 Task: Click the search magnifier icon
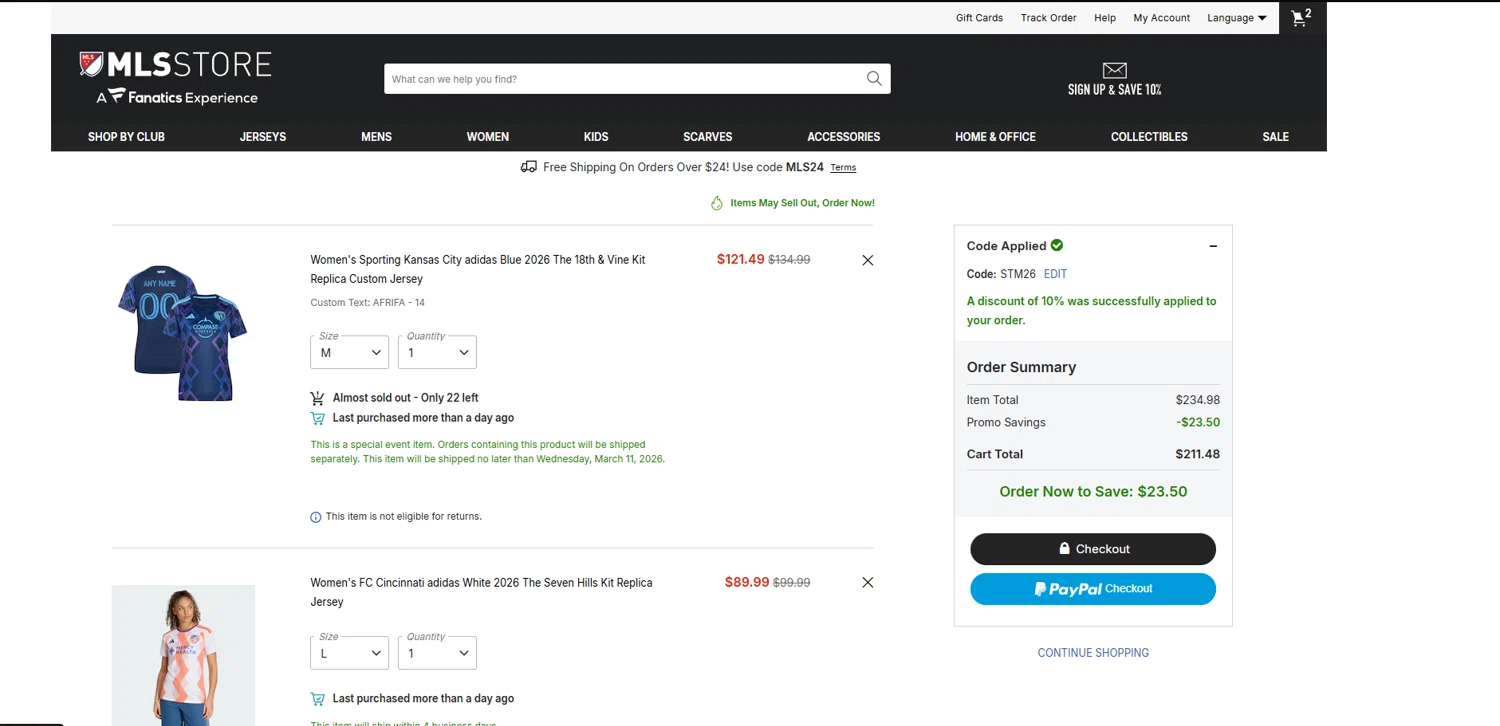coord(874,78)
